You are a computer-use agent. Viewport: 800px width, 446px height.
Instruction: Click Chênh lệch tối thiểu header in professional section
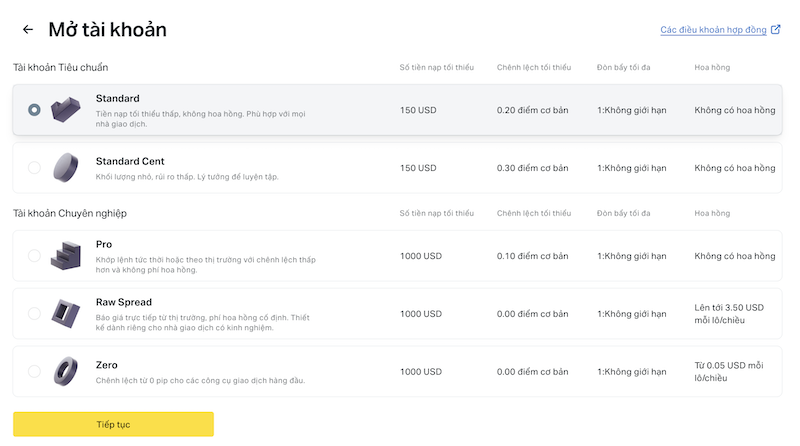[x=534, y=213]
